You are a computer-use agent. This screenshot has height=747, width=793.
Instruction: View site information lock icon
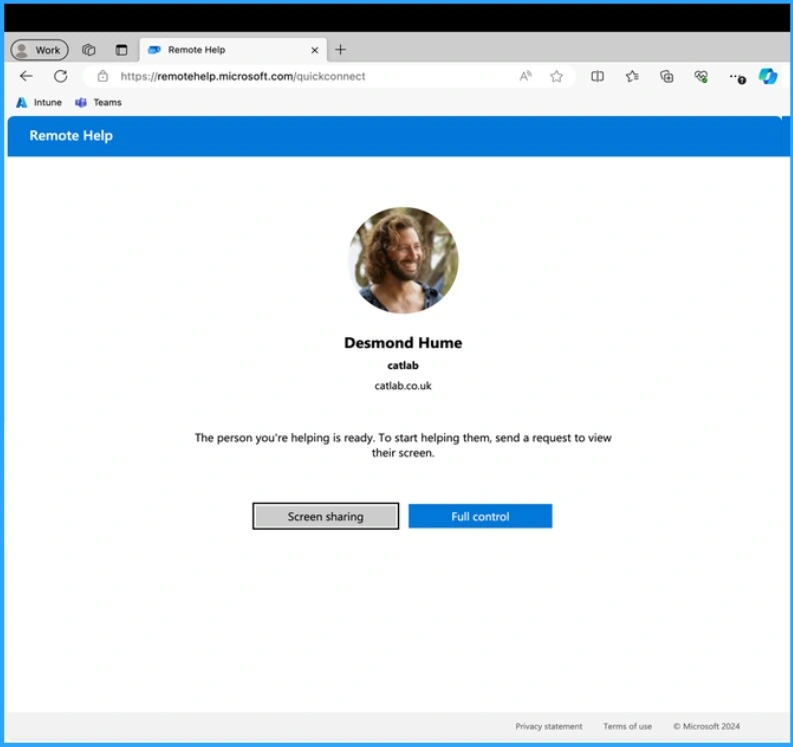[x=103, y=76]
